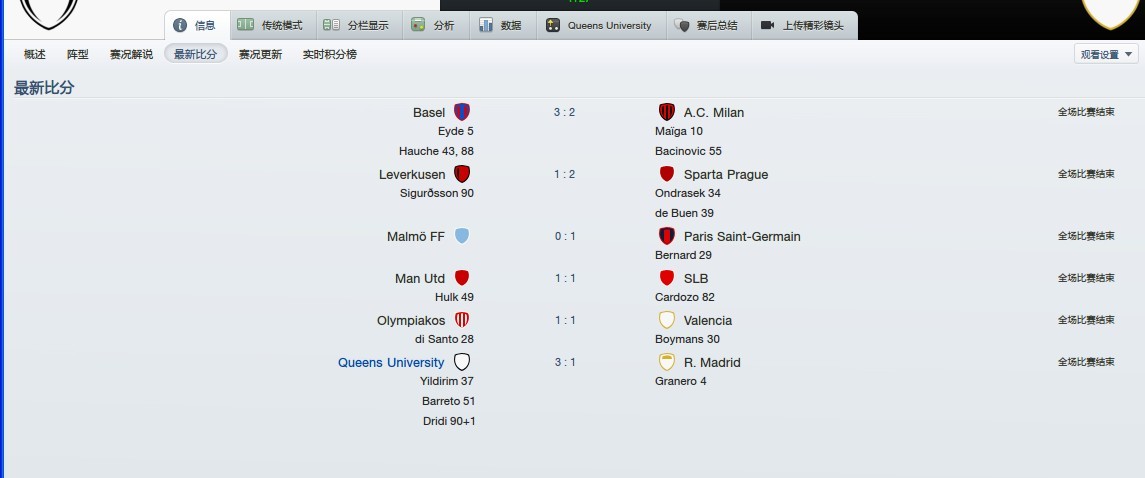Open the 赛后总结 tab
Screen dimensions: 1145x478
pos(706,25)
